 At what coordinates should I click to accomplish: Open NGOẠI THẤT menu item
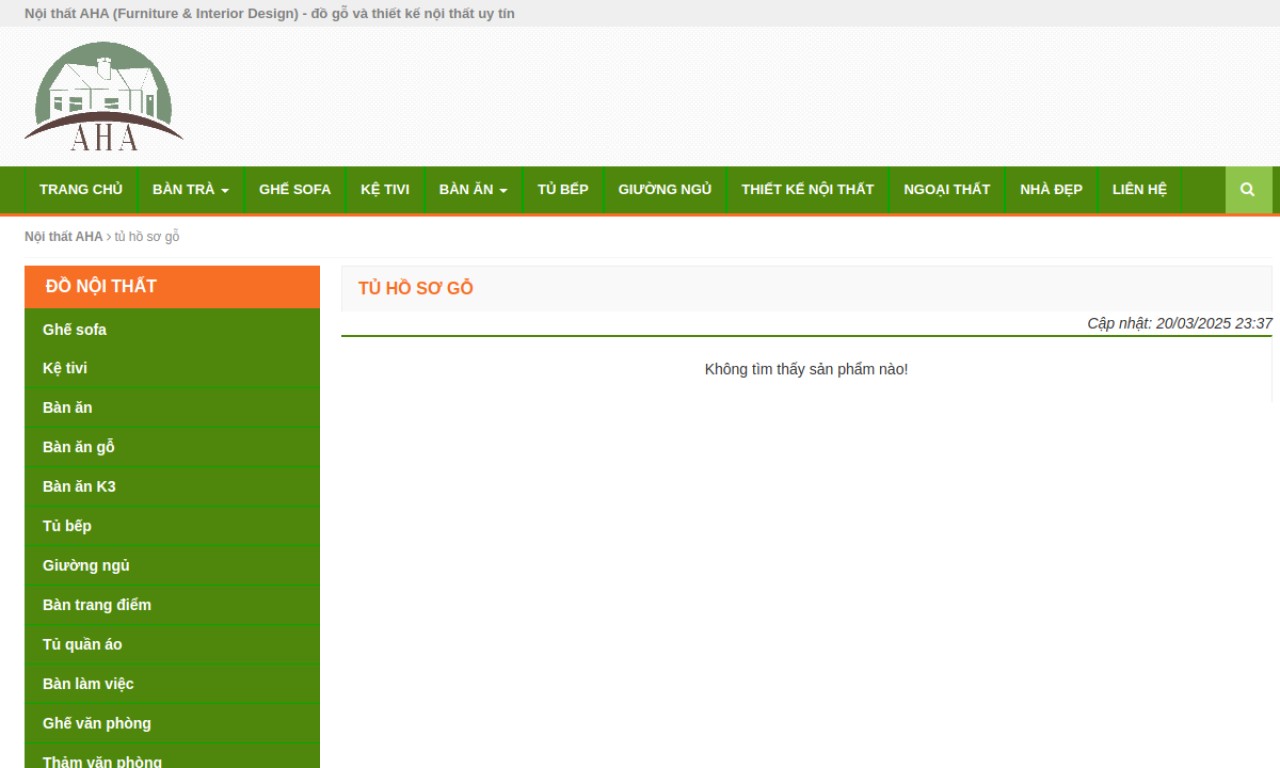click(x=947, y=190)
